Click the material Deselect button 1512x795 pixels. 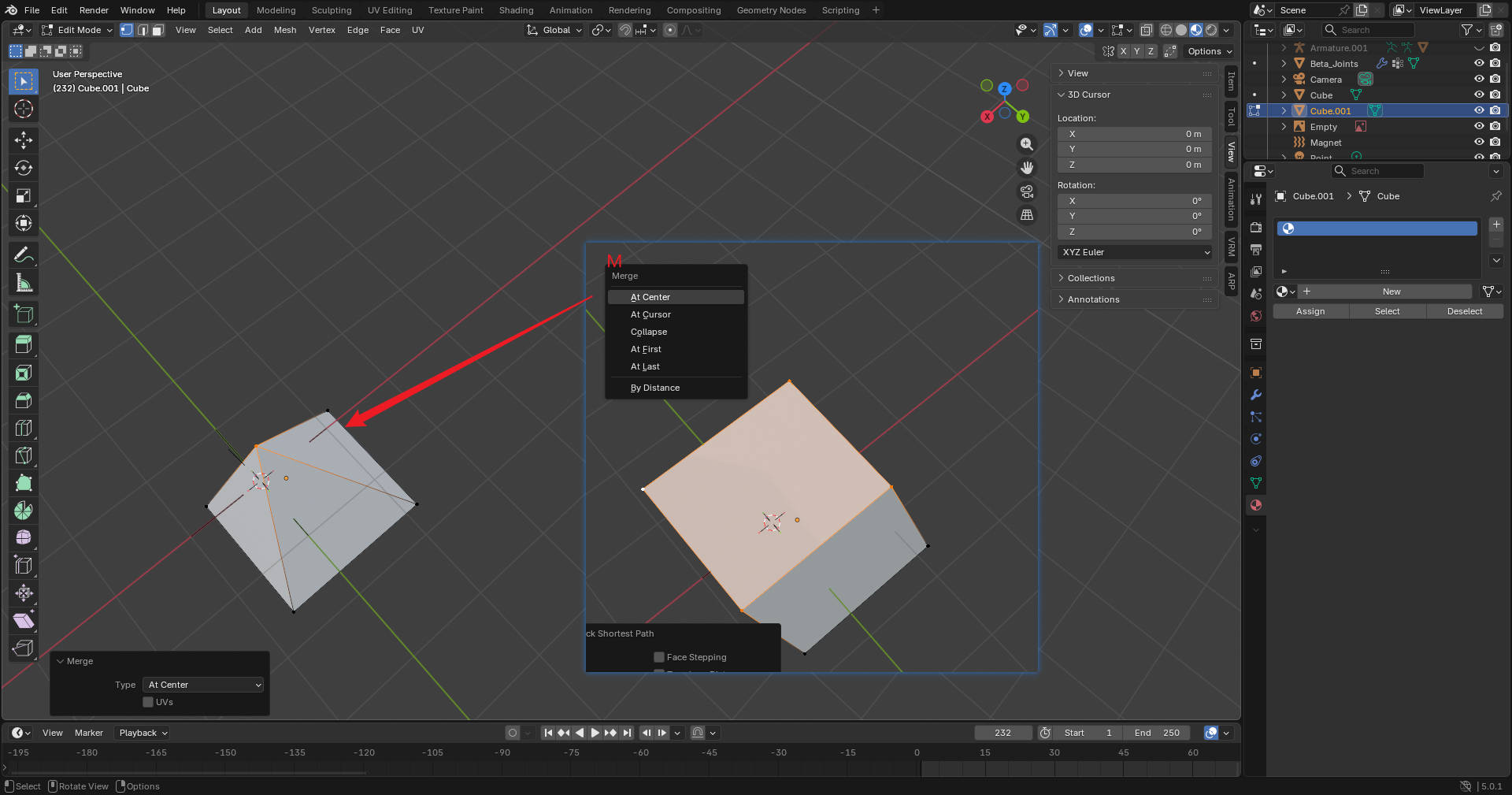[x=1464, y=311]
